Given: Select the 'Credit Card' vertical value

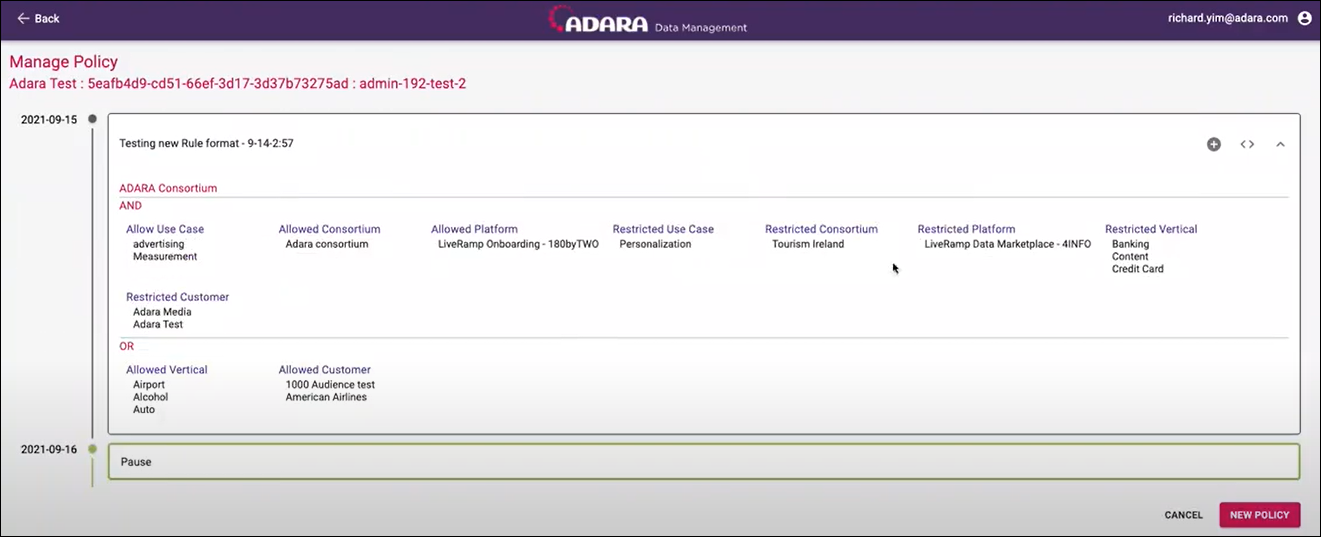Looking at the screenshot, I should click(x=1138, y=268).
